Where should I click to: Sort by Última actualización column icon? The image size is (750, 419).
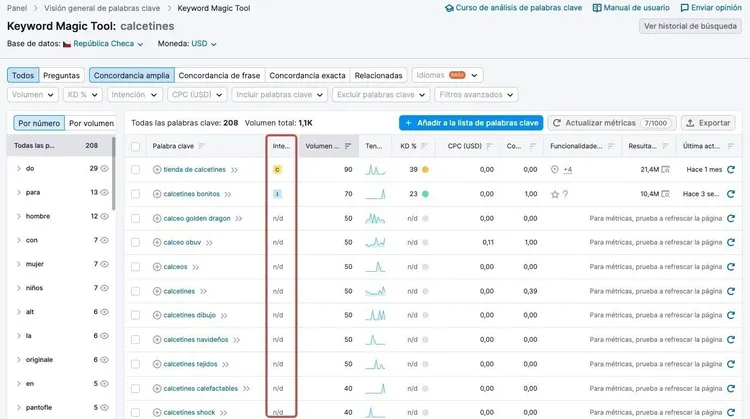coord(730,146)
